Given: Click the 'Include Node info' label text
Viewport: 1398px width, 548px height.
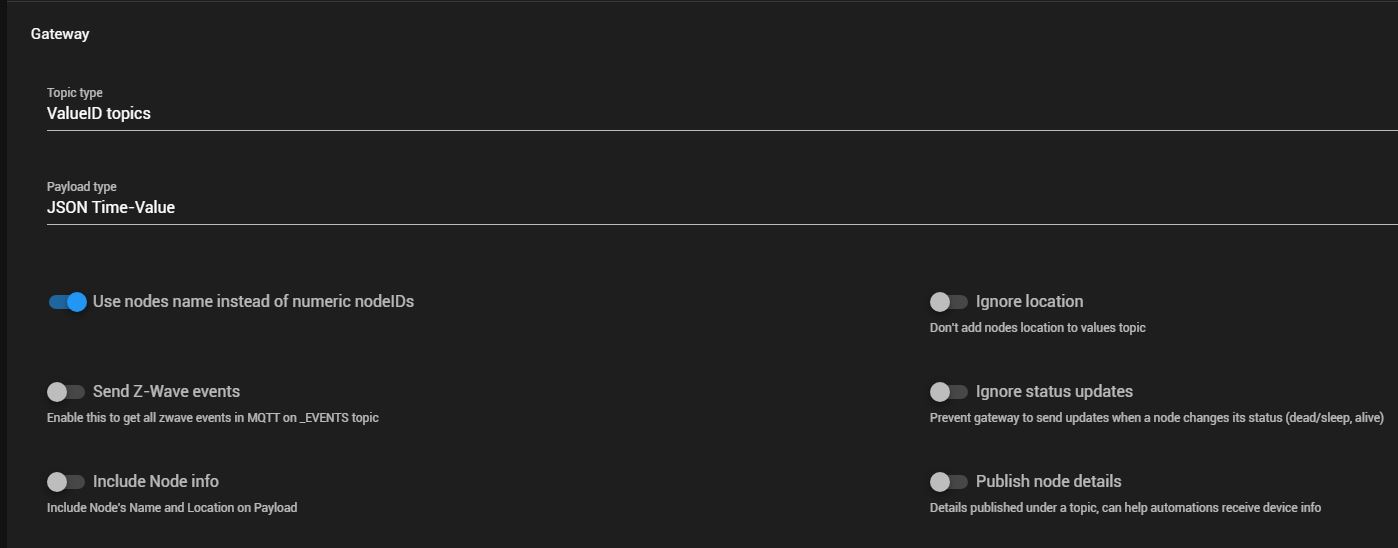Looking at the screenshot, I should tap(156, 481).
